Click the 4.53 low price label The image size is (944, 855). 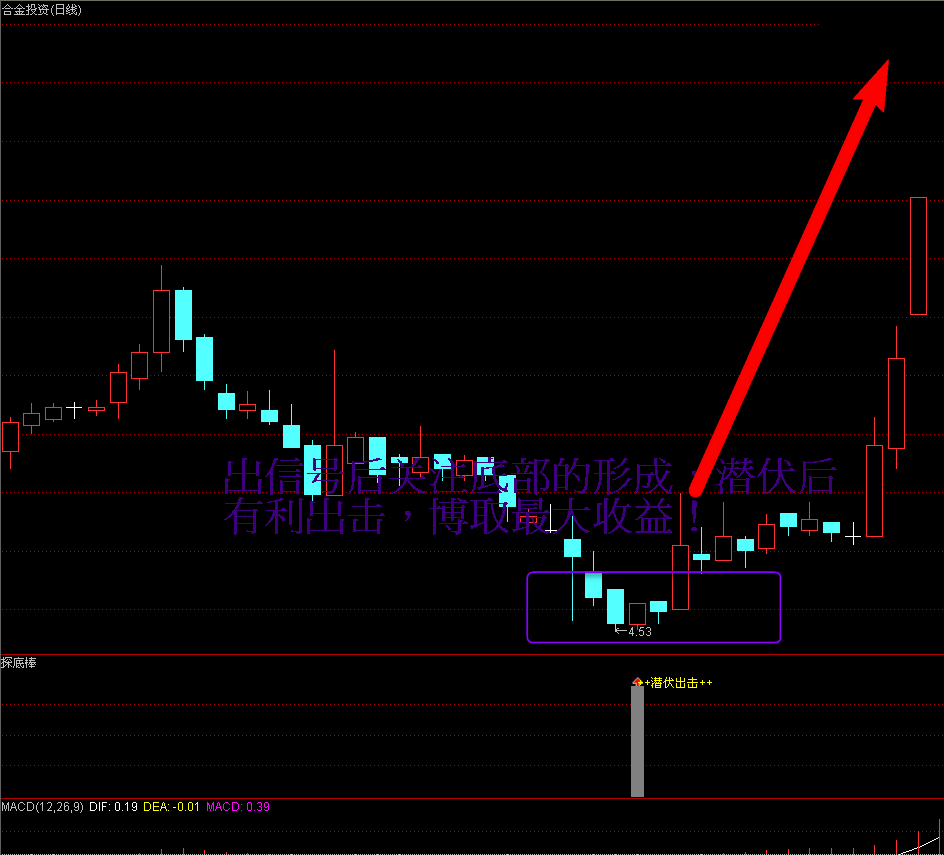point(639,632)
